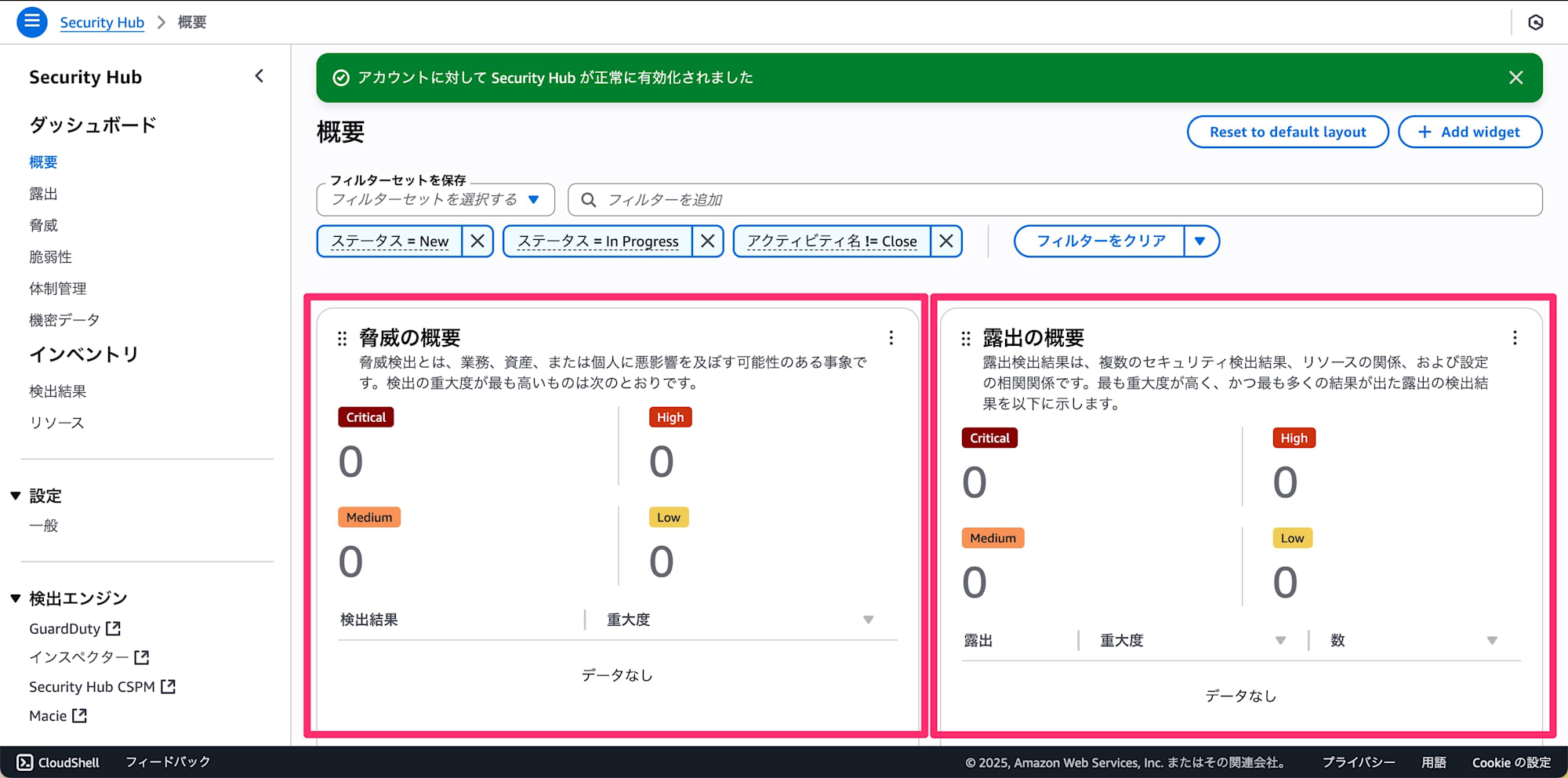The height and width of the screenshot is (778, 1568).
Task: Click the High badge in 露出の概要
Action: [x=1294, y=438]
